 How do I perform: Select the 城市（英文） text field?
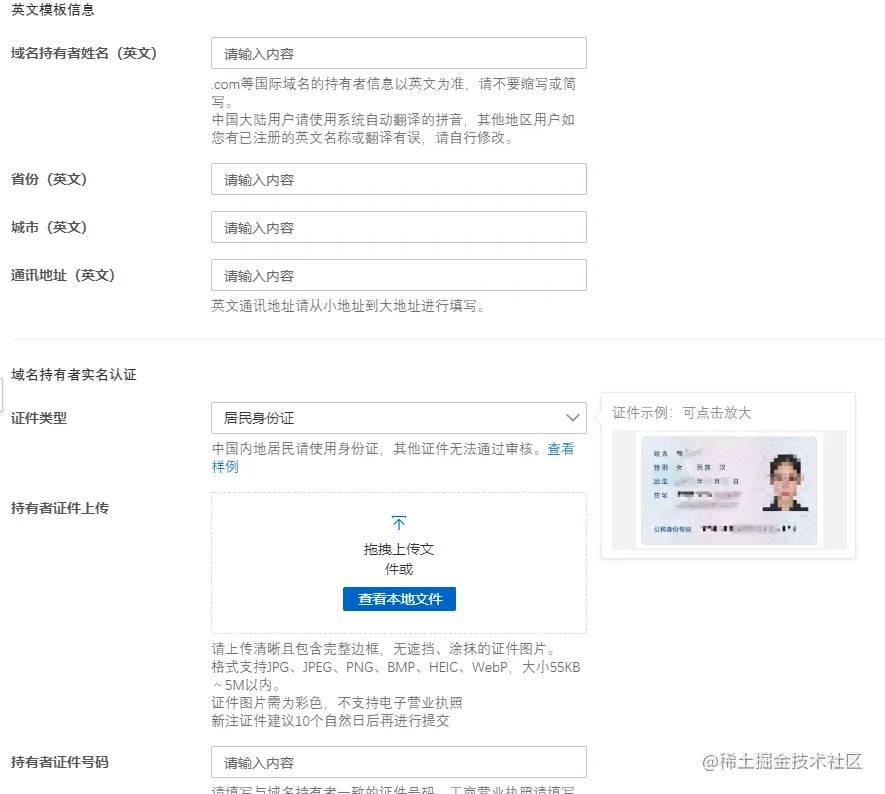click(398, 227)
